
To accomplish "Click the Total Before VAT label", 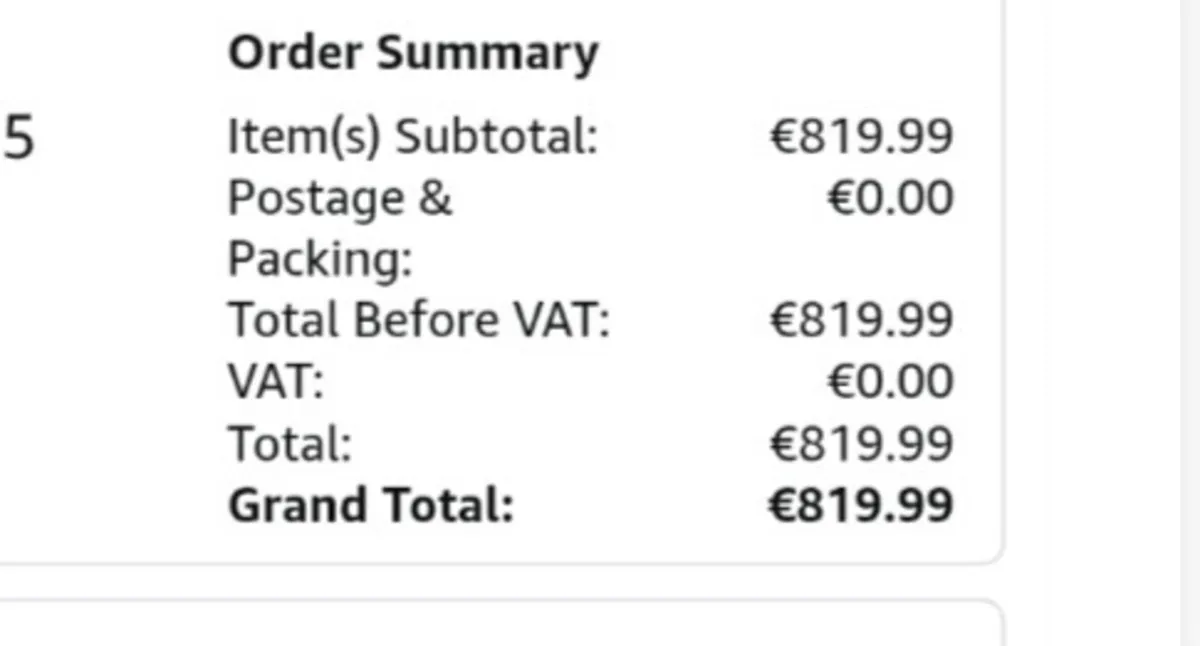I will pyautogui.click(x=418, y=321).
